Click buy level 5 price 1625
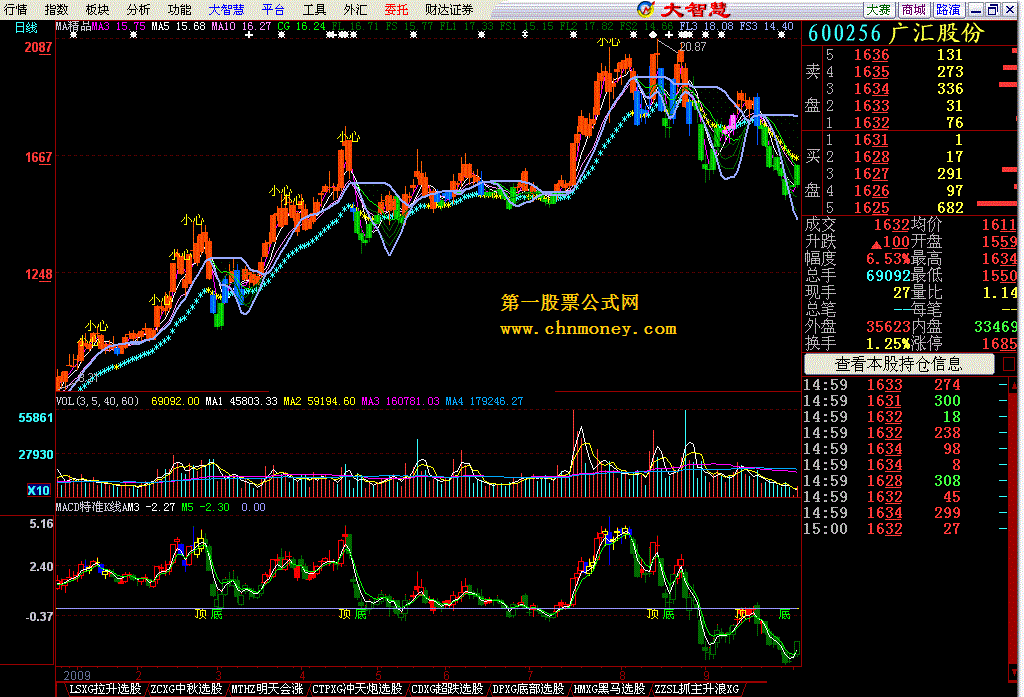Viewport: 1024px width, 697px height. click(872, 208)
